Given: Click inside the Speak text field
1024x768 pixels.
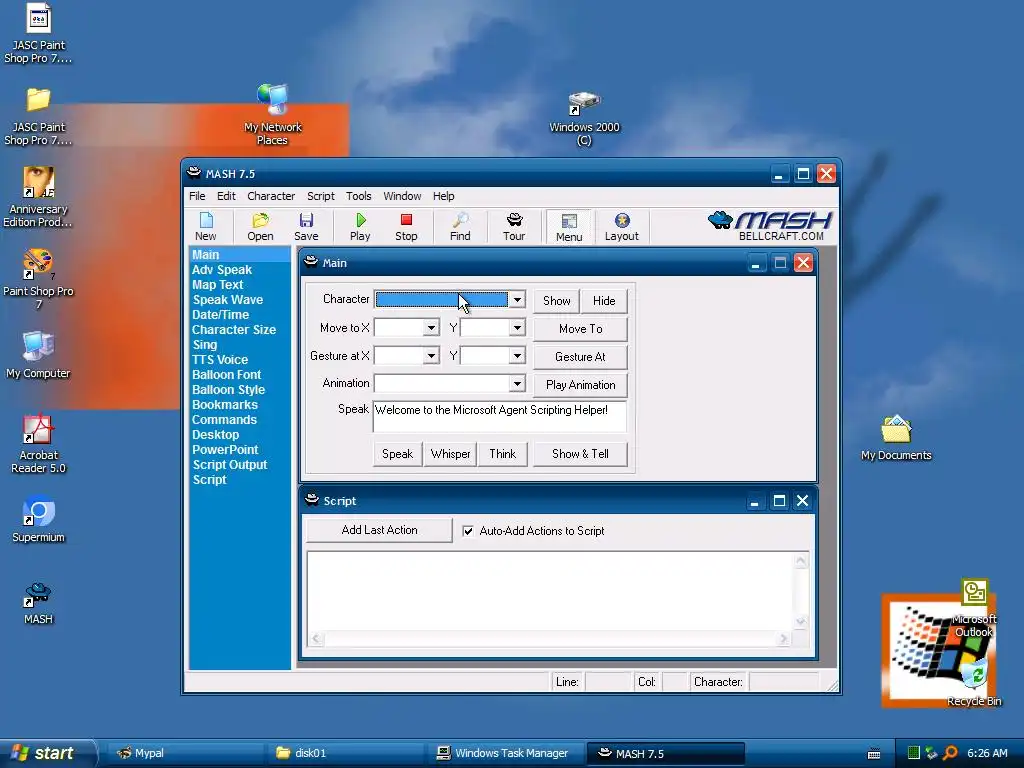Looking at the screenshot, I should [x=500, y=417].
